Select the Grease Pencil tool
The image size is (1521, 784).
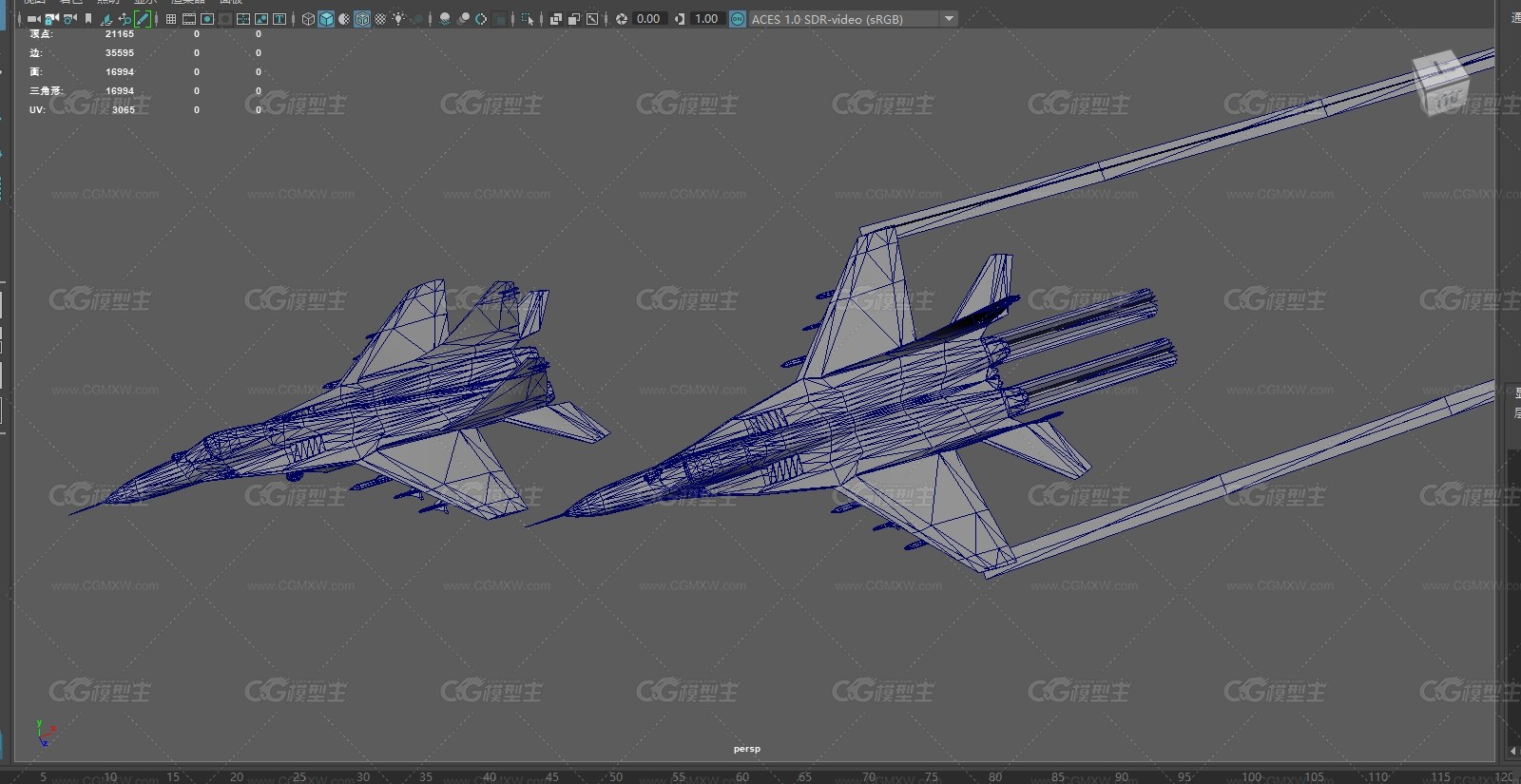[143, 19]
